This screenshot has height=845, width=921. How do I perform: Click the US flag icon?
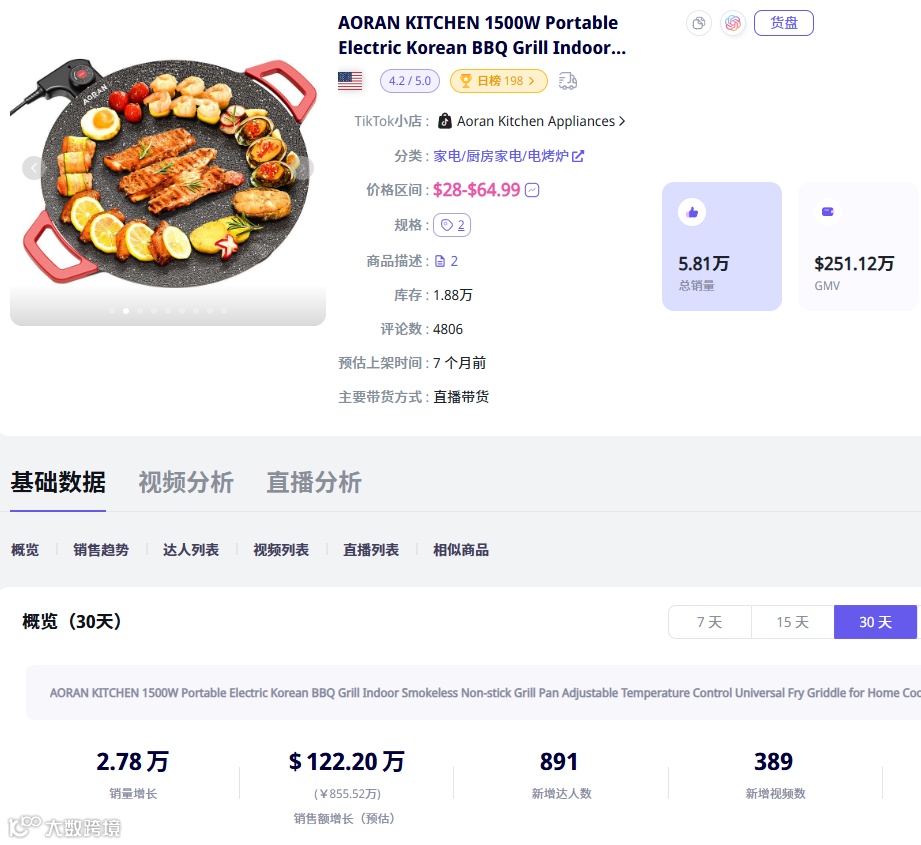coord(350,81)
